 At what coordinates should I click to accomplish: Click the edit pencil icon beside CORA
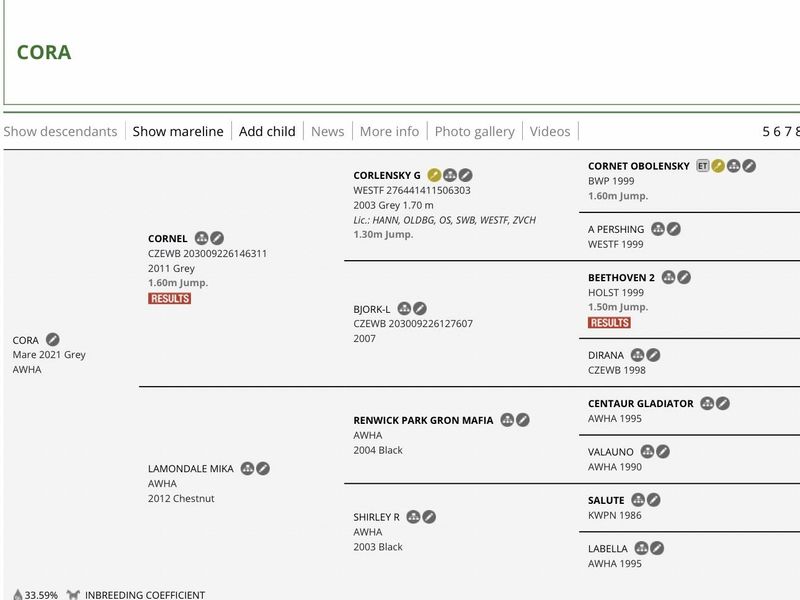[53, 340]
